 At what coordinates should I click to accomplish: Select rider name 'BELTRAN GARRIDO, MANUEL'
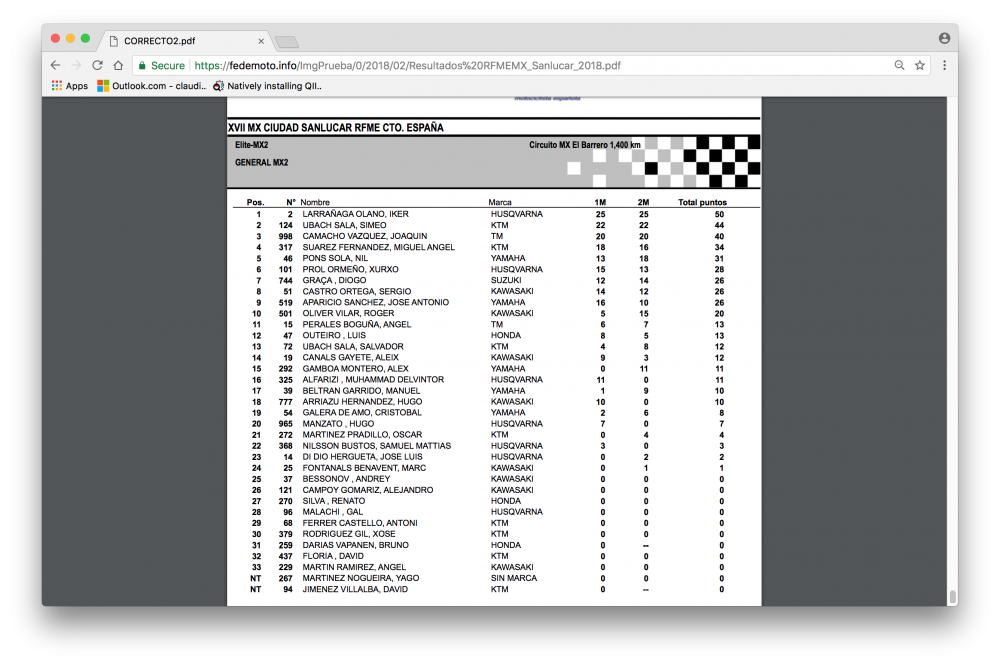tap(361, 390)
